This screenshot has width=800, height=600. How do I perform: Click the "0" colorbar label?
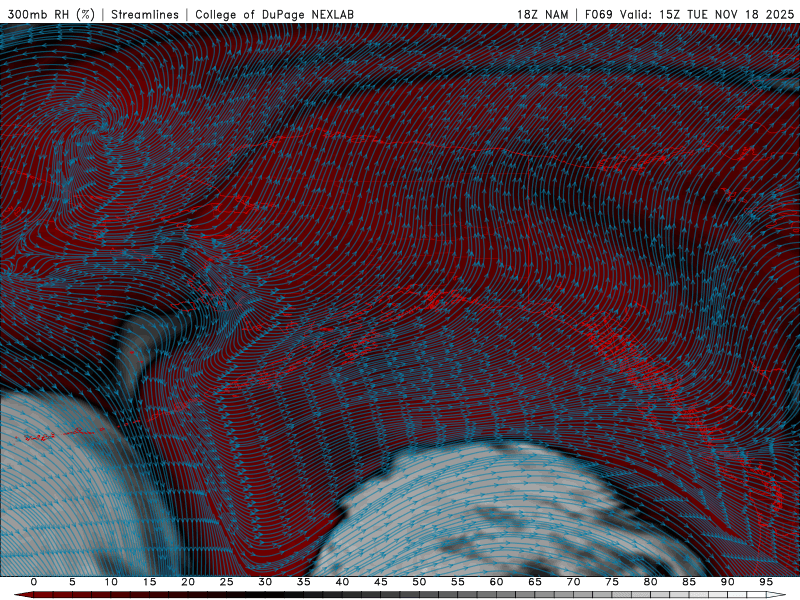[x=34, y=582]
